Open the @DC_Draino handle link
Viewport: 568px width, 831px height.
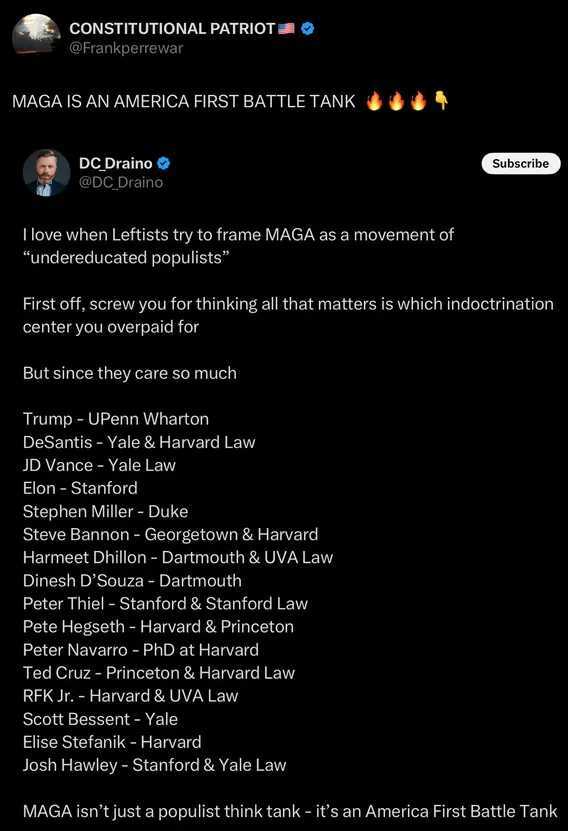(121, 182)
